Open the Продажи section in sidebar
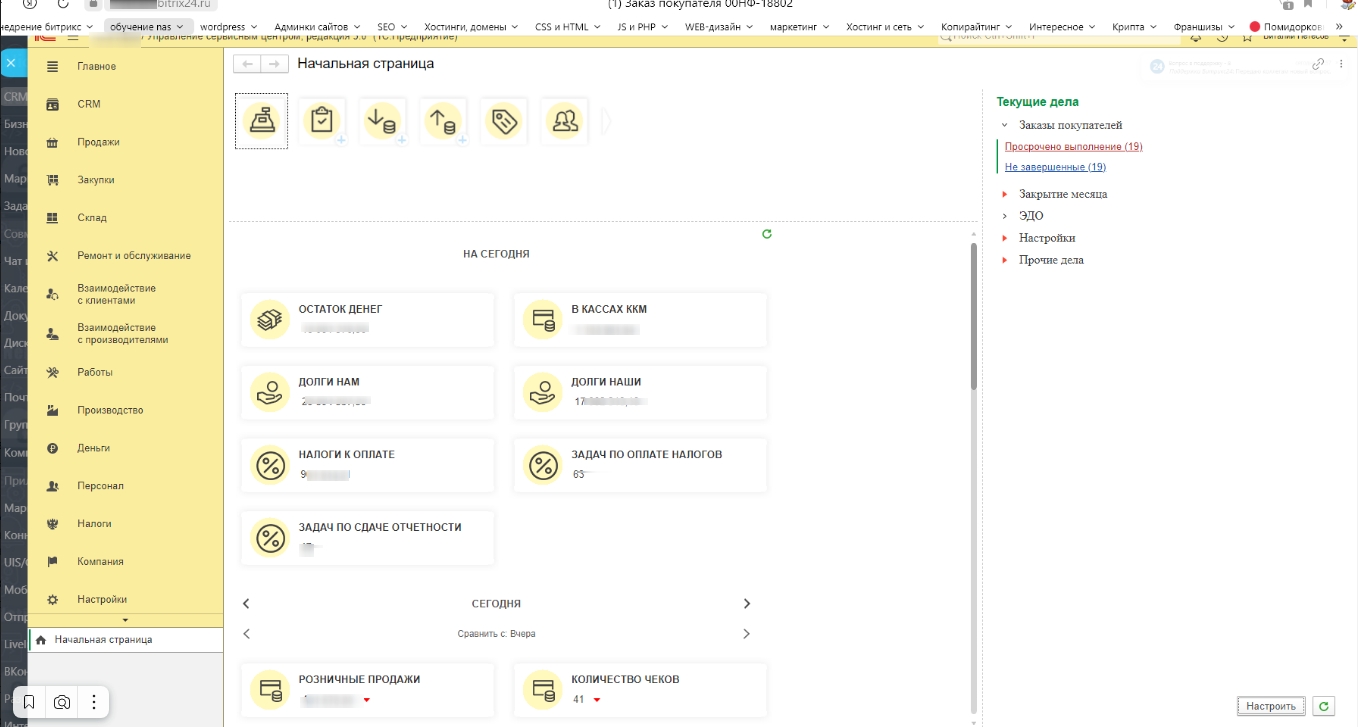The image size is (1358, 727). pos(98,142)
